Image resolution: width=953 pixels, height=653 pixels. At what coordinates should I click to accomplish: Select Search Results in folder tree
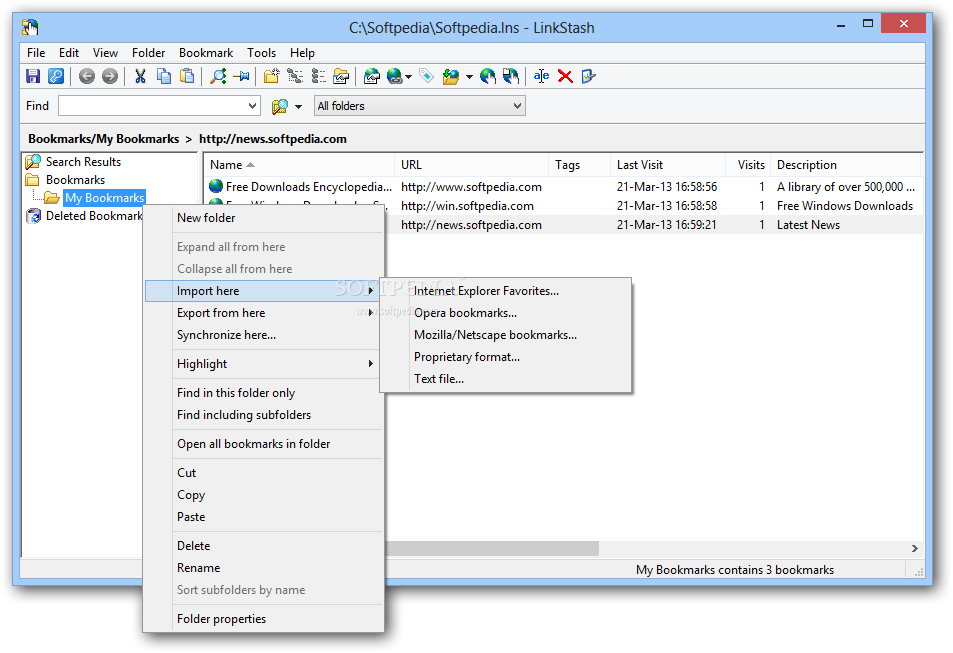pos(83,162)
